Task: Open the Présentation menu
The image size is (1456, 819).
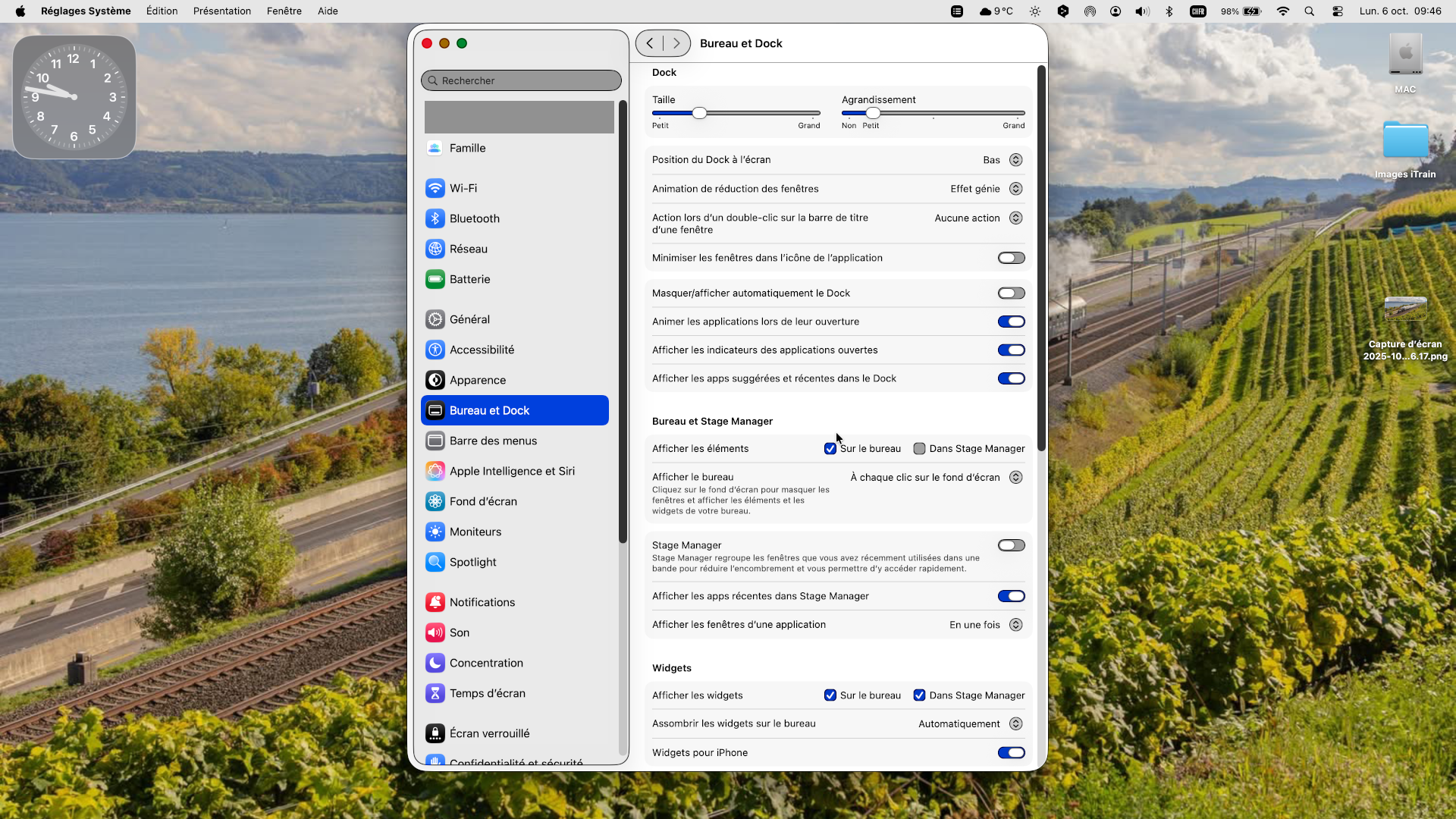Action: (221, 11)
